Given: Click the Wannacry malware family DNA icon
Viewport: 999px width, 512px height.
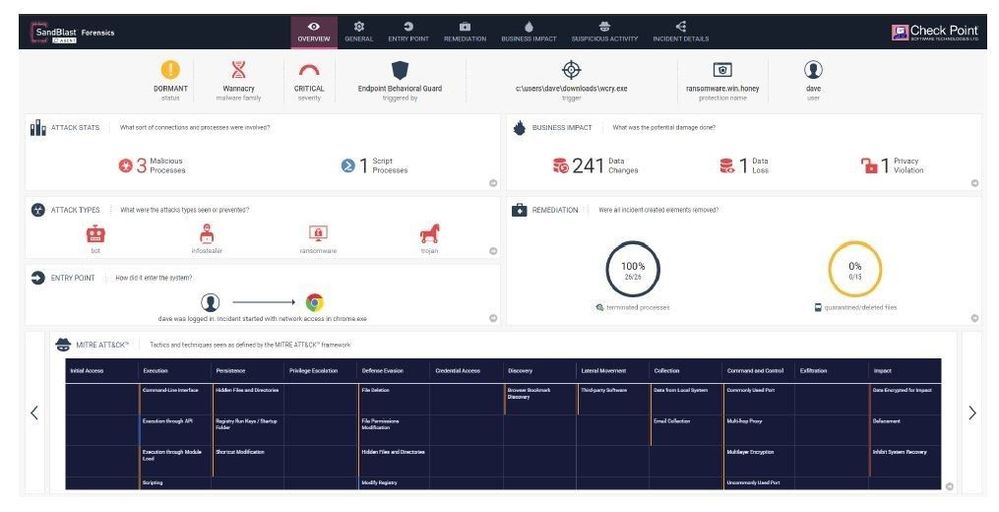Looking at the screenshot, I should tap(238, 69).
